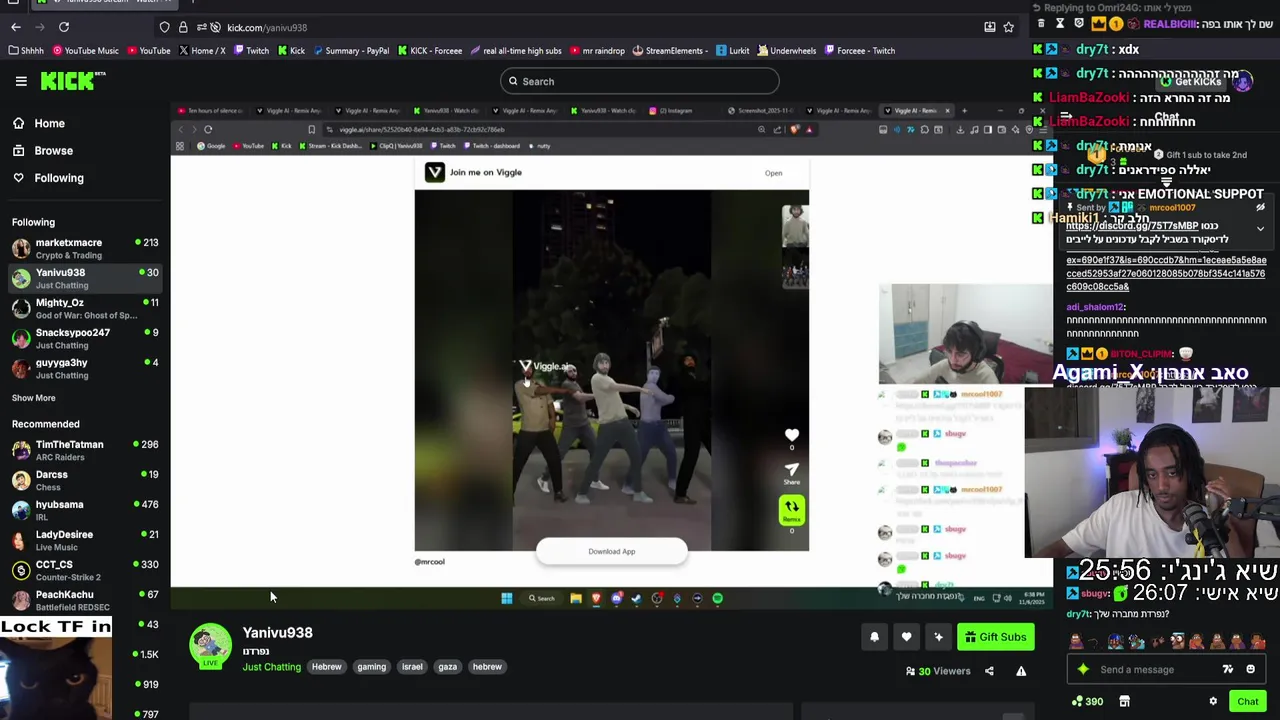
Task: Click Open button on Viggle banner
Action: click(x=773, y=173)
